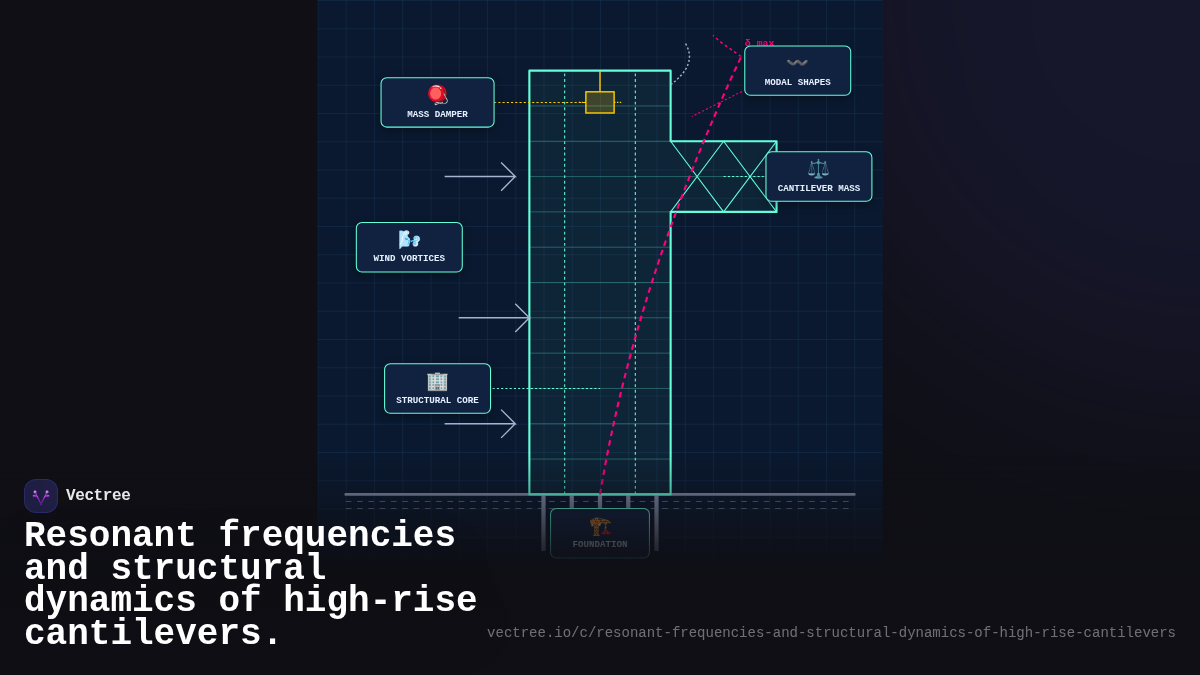Click the balance scale icon for Cantilever Mass
The width and height of the screenshot is (1200, 675).
pyautogui.click(x=818, y=168)
